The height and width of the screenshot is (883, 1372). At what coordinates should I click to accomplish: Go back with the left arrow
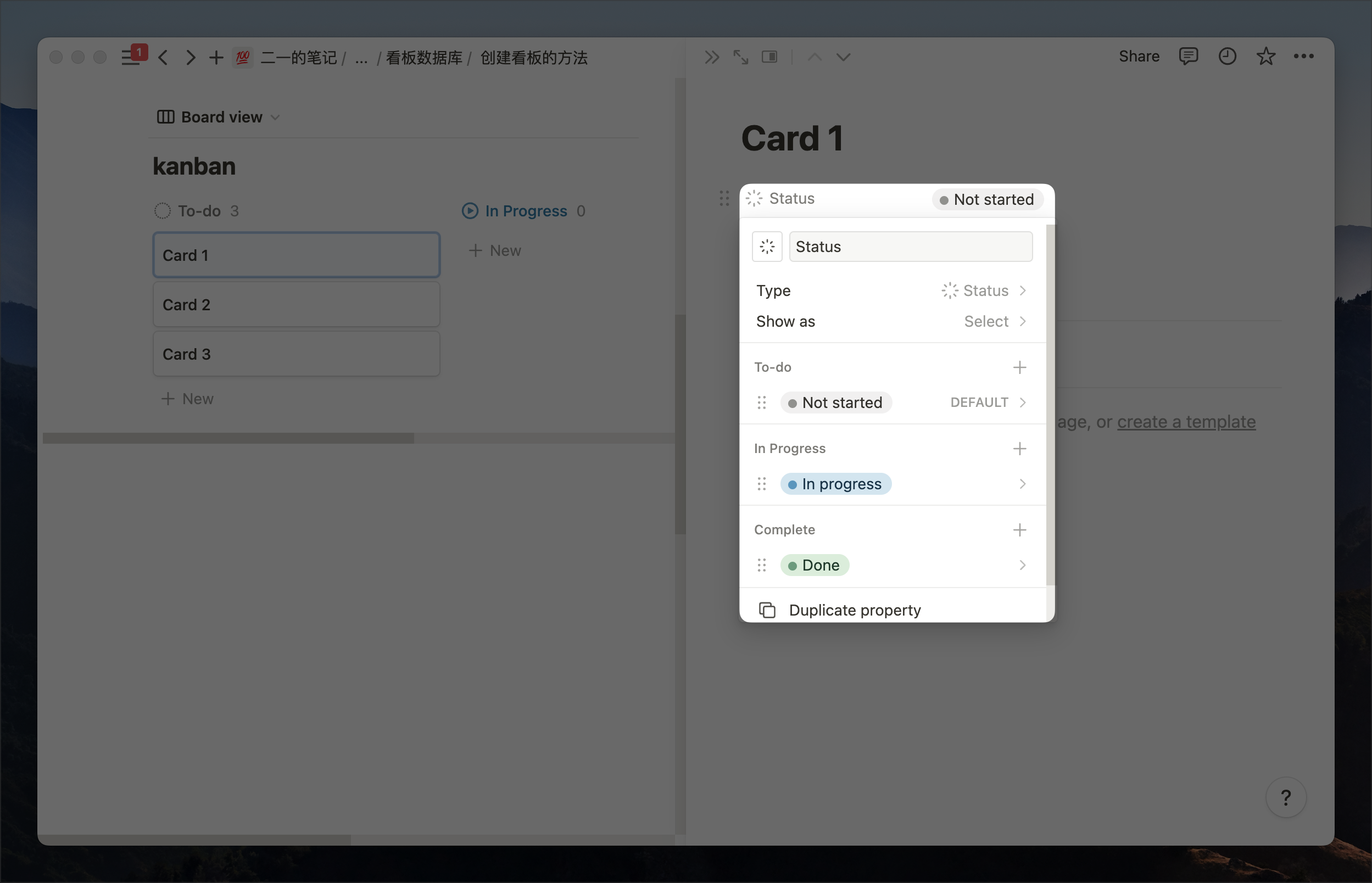[x=164, y=57]
